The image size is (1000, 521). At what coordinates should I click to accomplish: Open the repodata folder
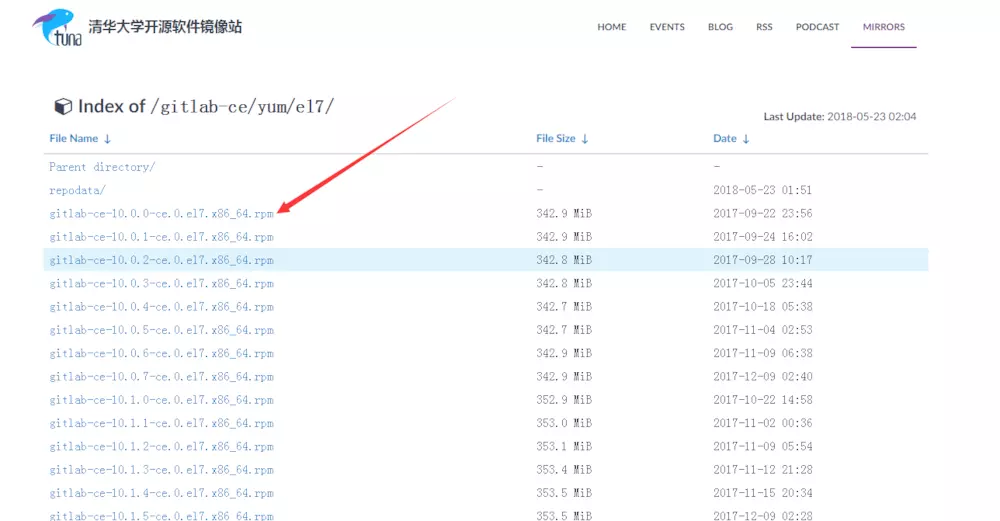coord(77,190)
